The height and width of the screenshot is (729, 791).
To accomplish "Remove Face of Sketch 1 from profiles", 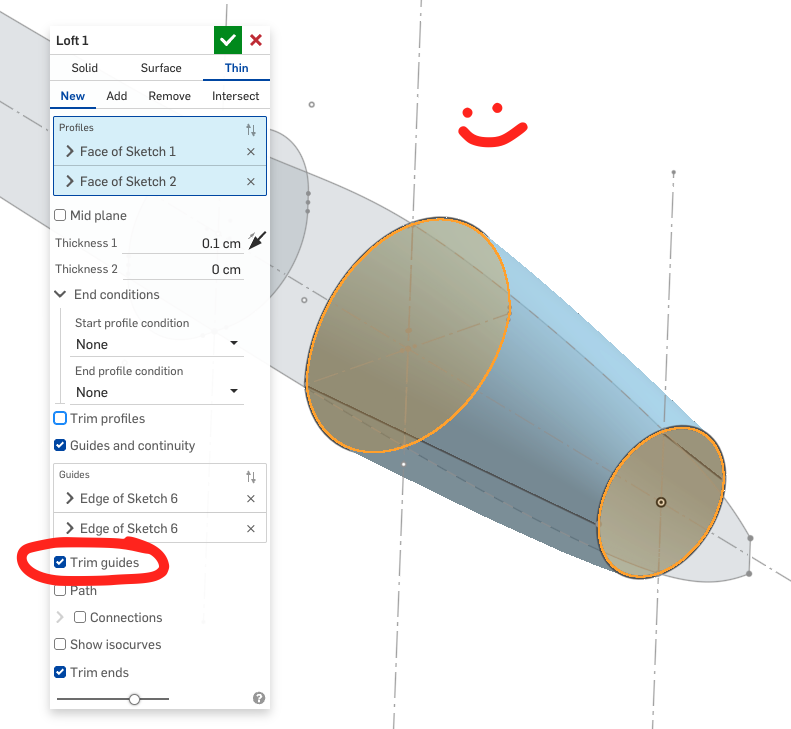I will [x=251, y=151].
